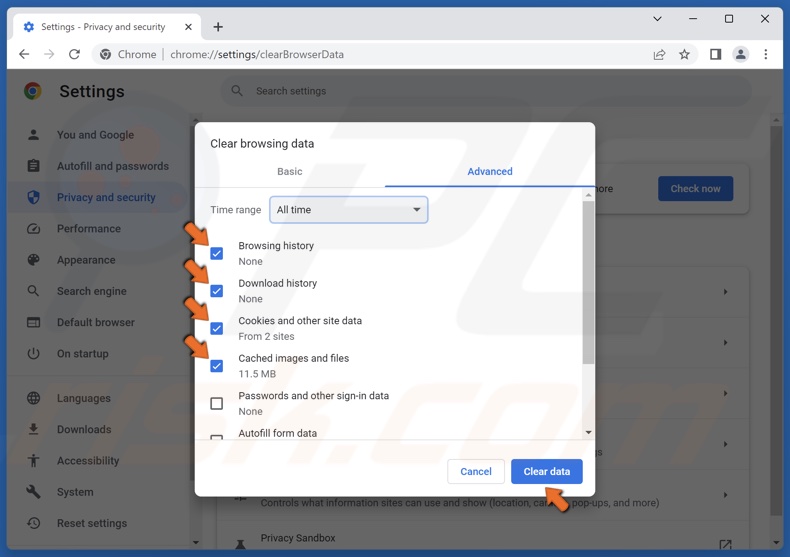Click the browser forward arrow
Viewport: 790px width, 557px height.
(49, 54)
